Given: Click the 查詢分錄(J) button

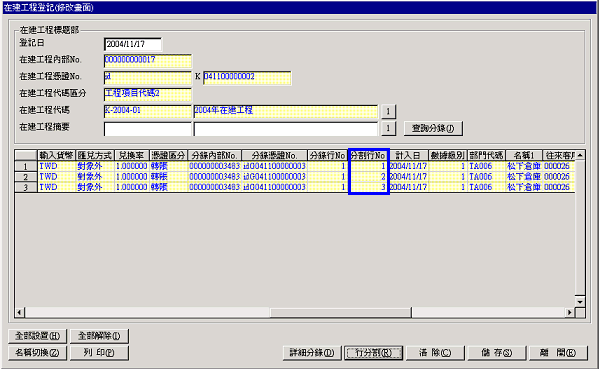Looking at the screenshot, I should coord(433,129).
